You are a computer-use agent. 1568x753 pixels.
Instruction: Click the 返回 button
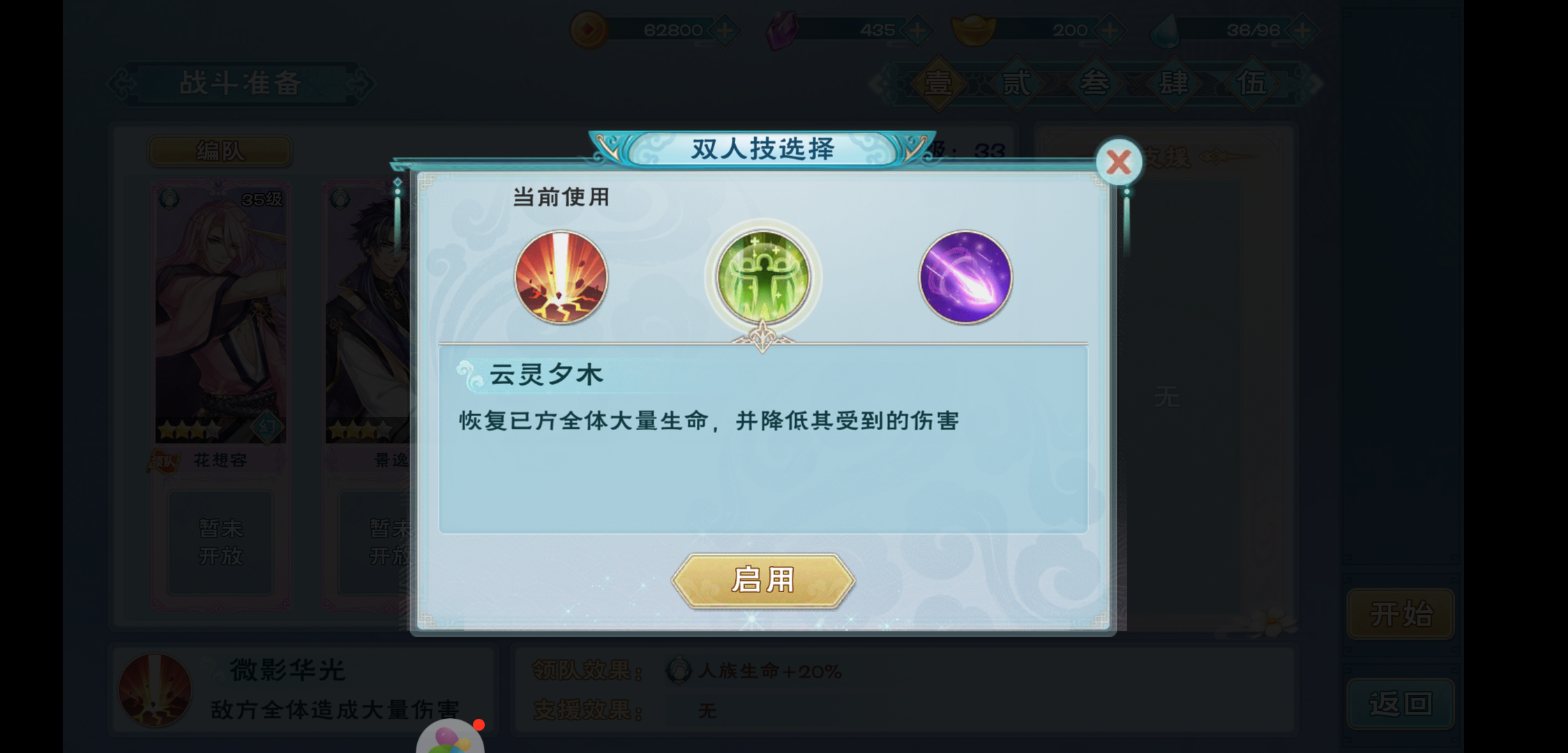(x=1401, y=703)
